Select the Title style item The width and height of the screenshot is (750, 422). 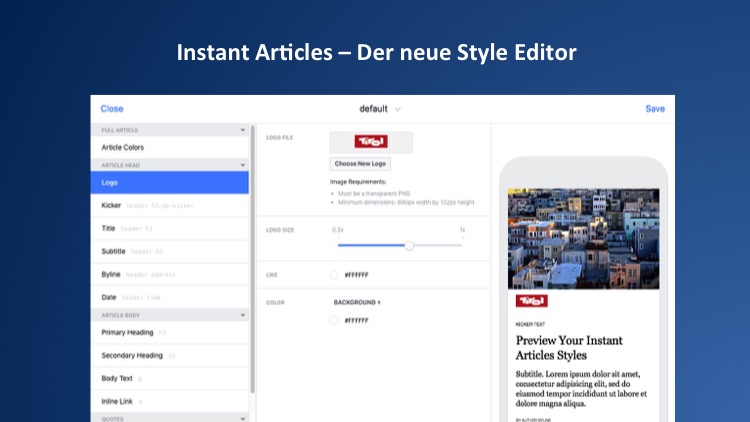(109, 228)
